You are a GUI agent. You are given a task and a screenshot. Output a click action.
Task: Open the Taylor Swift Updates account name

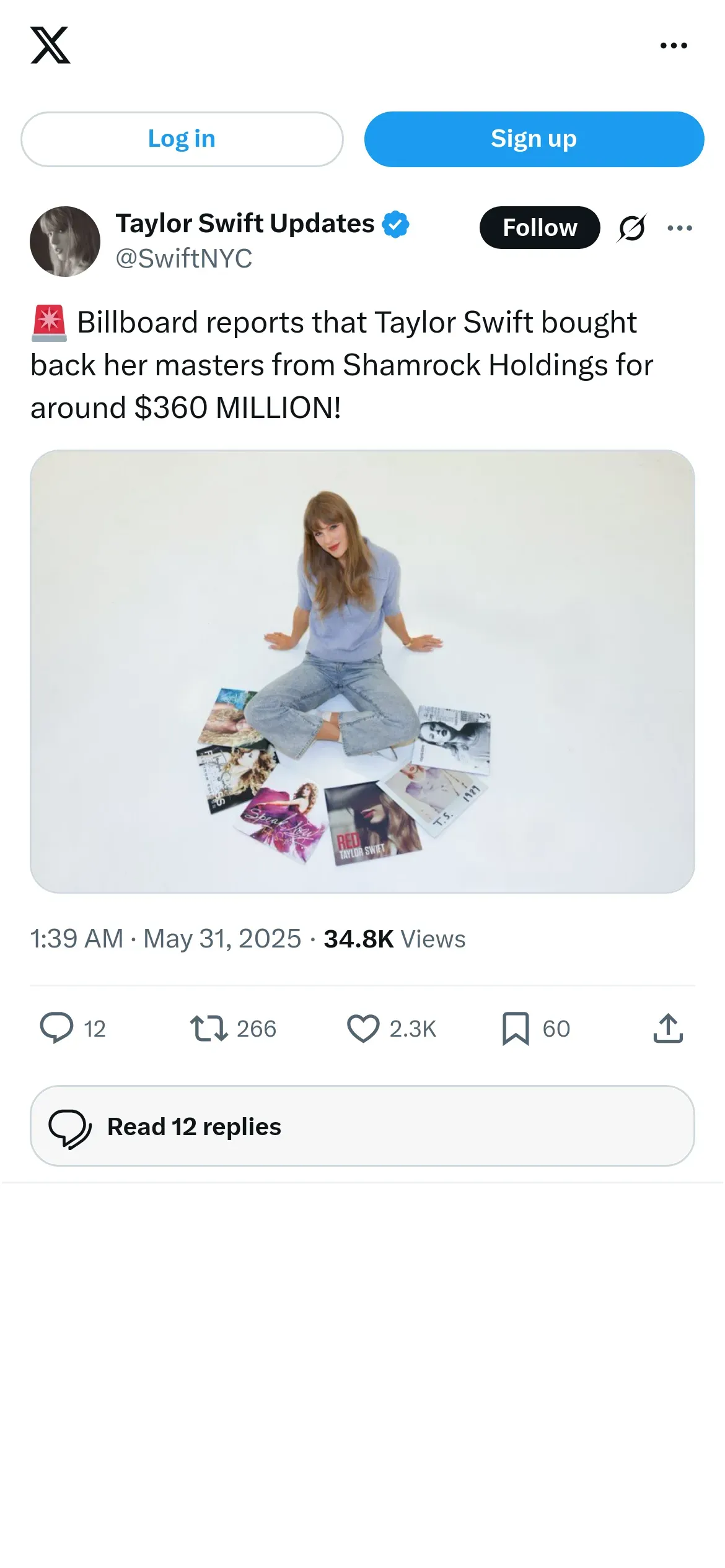[245, 224]
